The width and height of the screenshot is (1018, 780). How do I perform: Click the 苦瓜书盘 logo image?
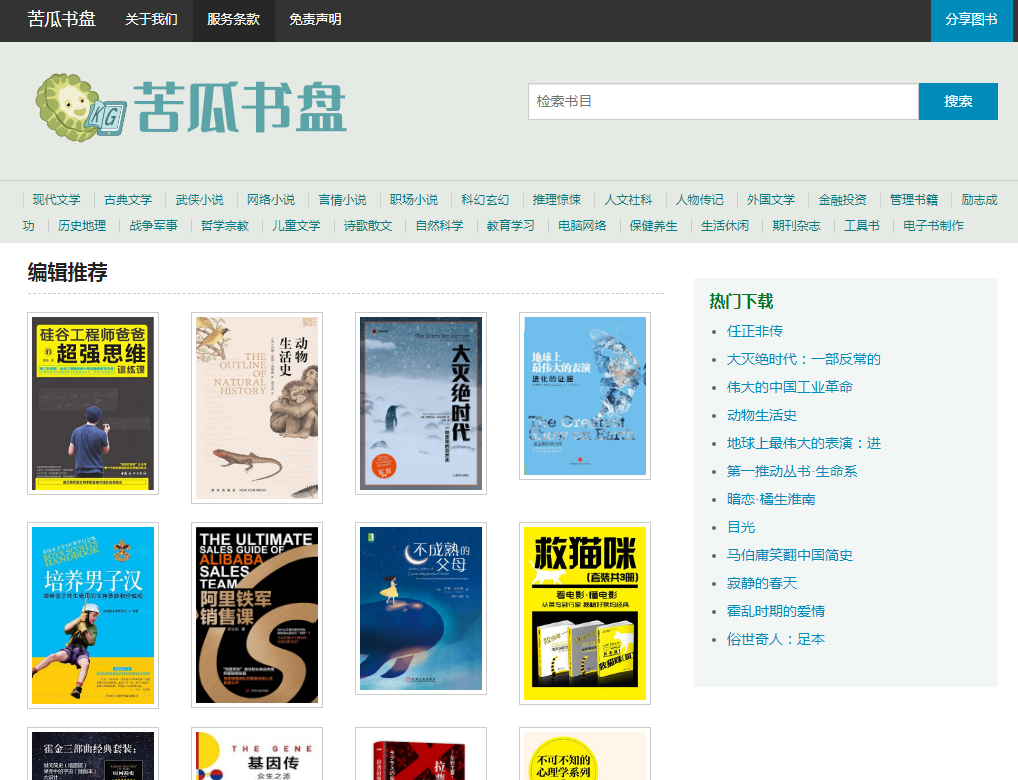click(x=190, y=103)
